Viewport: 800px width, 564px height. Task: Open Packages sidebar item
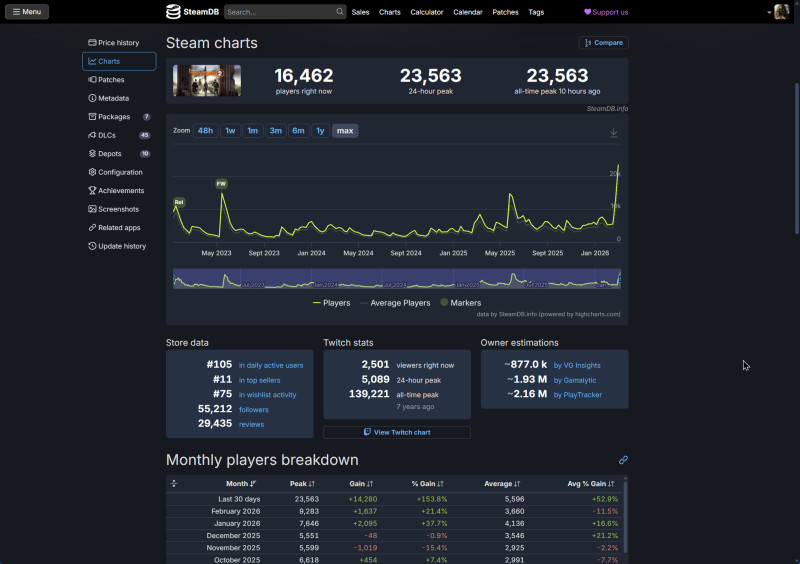pos(119,117)
